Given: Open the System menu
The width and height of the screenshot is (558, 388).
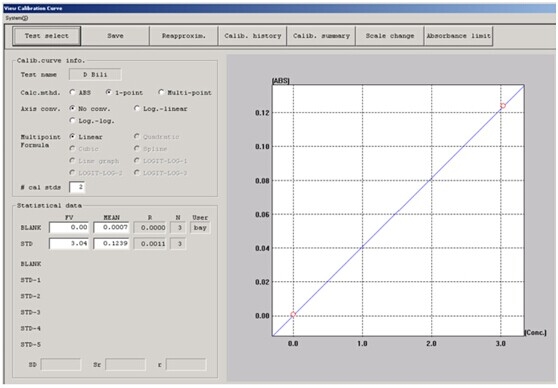Looking at the screenshot, I should pos(16,18).
